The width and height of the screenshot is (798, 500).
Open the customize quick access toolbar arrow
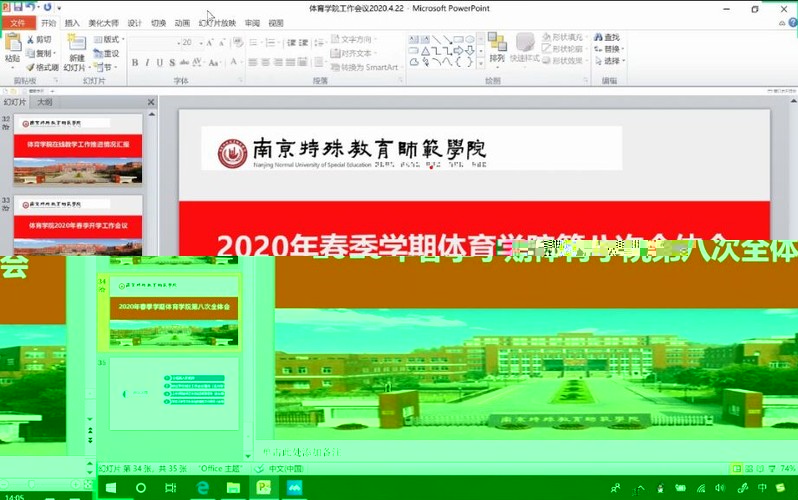(x=59, y=8)
